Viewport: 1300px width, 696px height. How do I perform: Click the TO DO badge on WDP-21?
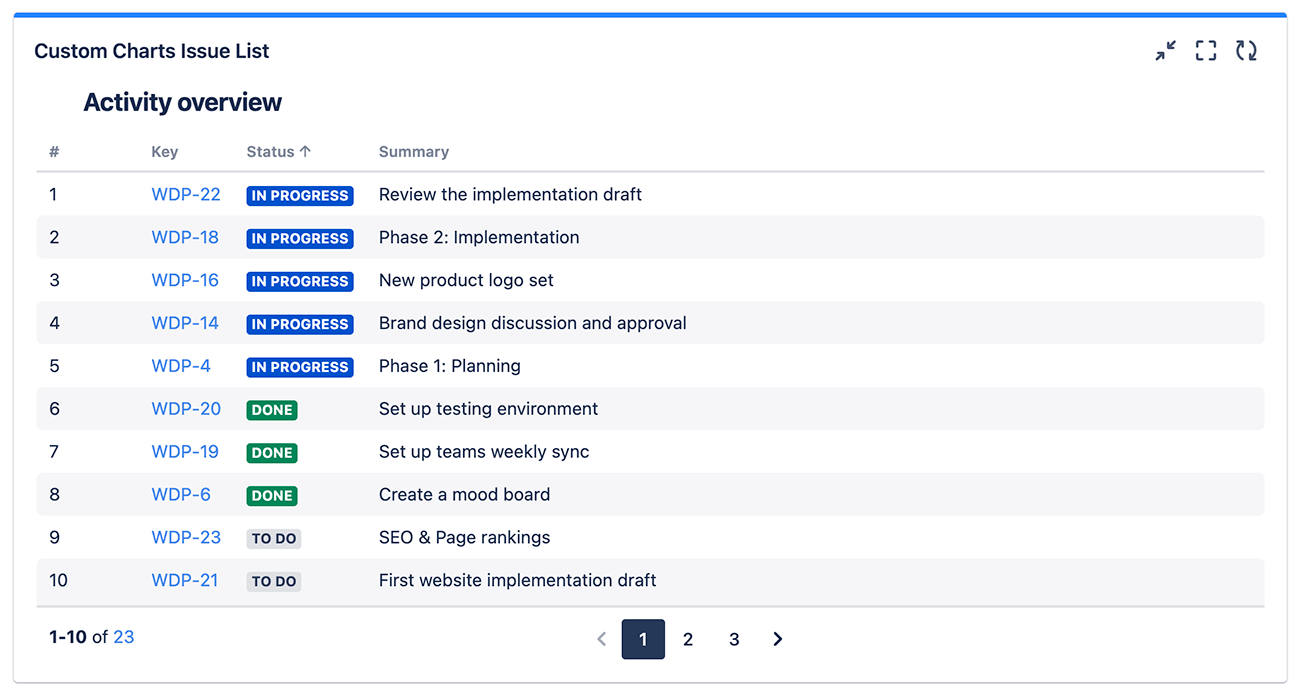click(x=273, y=581)
